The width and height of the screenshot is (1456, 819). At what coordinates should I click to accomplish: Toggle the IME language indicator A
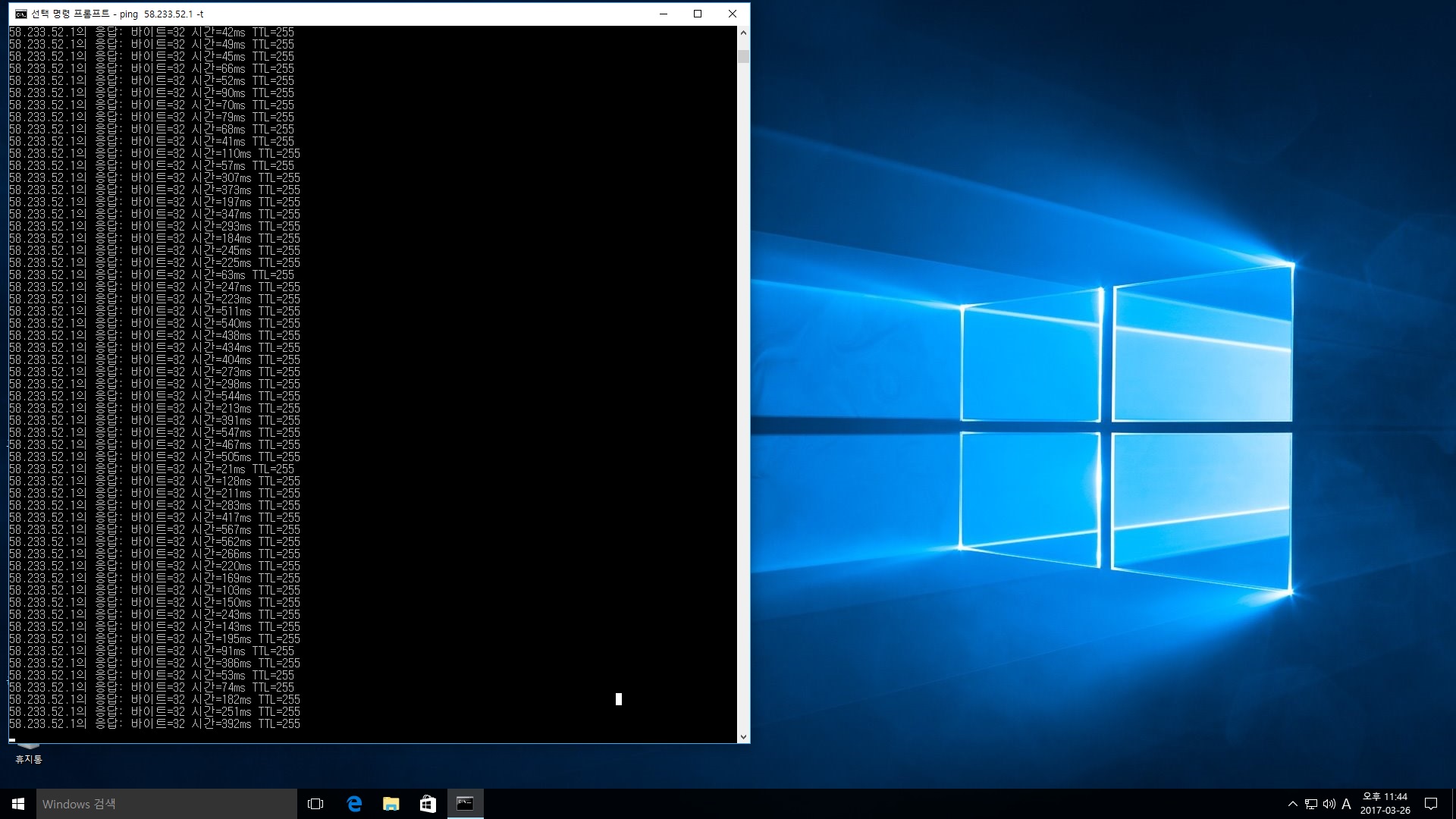(1346, 804)
